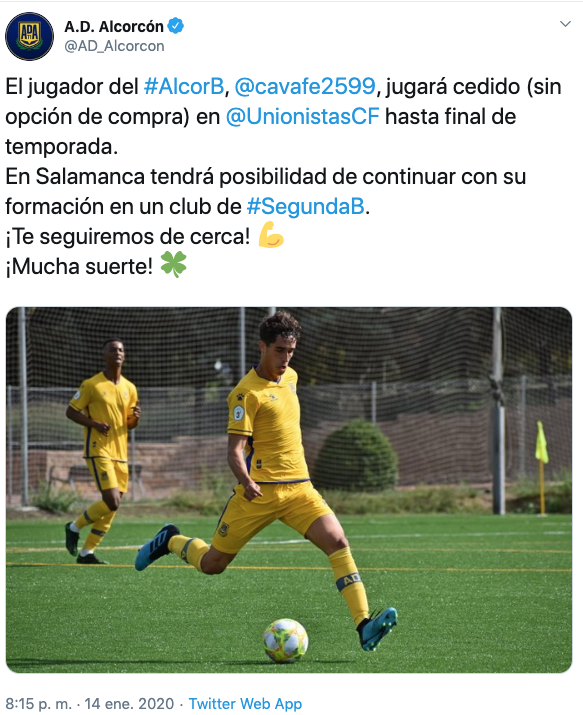Click the tweet timestamp 8:15 p. m.
Viewport: 583px width, 715px height.
click(x=39, y=704)
